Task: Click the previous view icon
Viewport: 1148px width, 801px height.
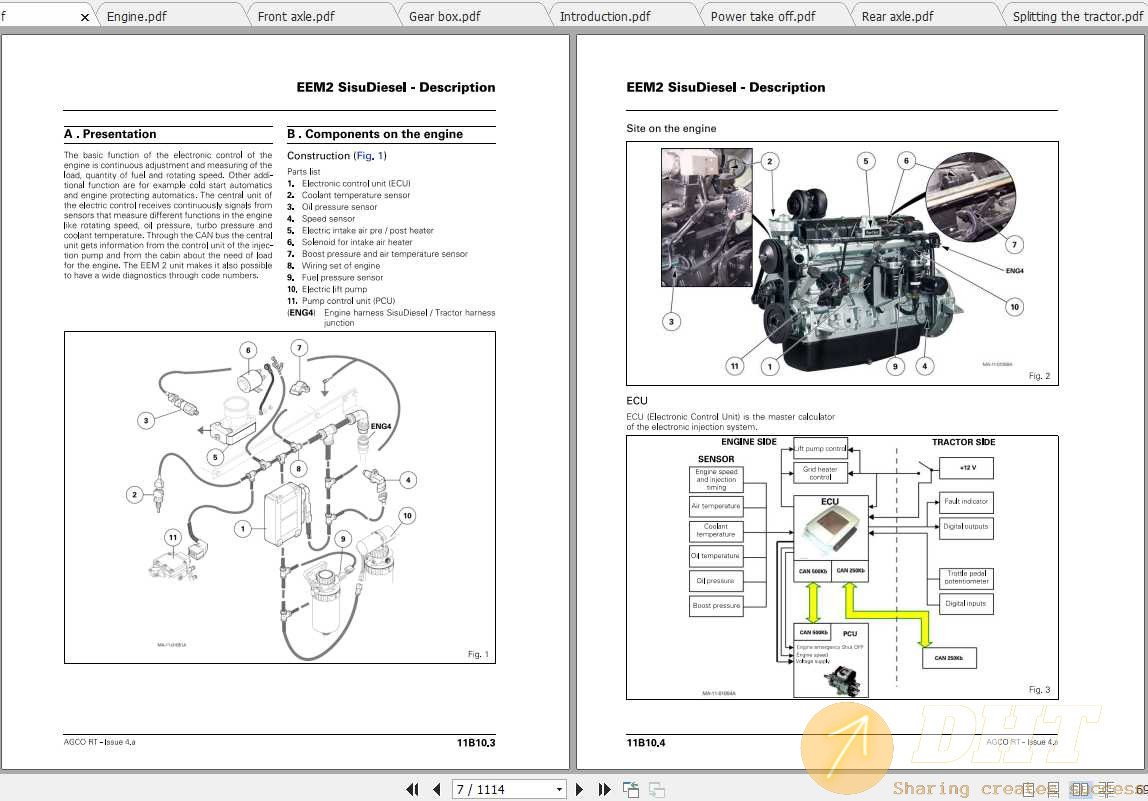Action: 632,789
